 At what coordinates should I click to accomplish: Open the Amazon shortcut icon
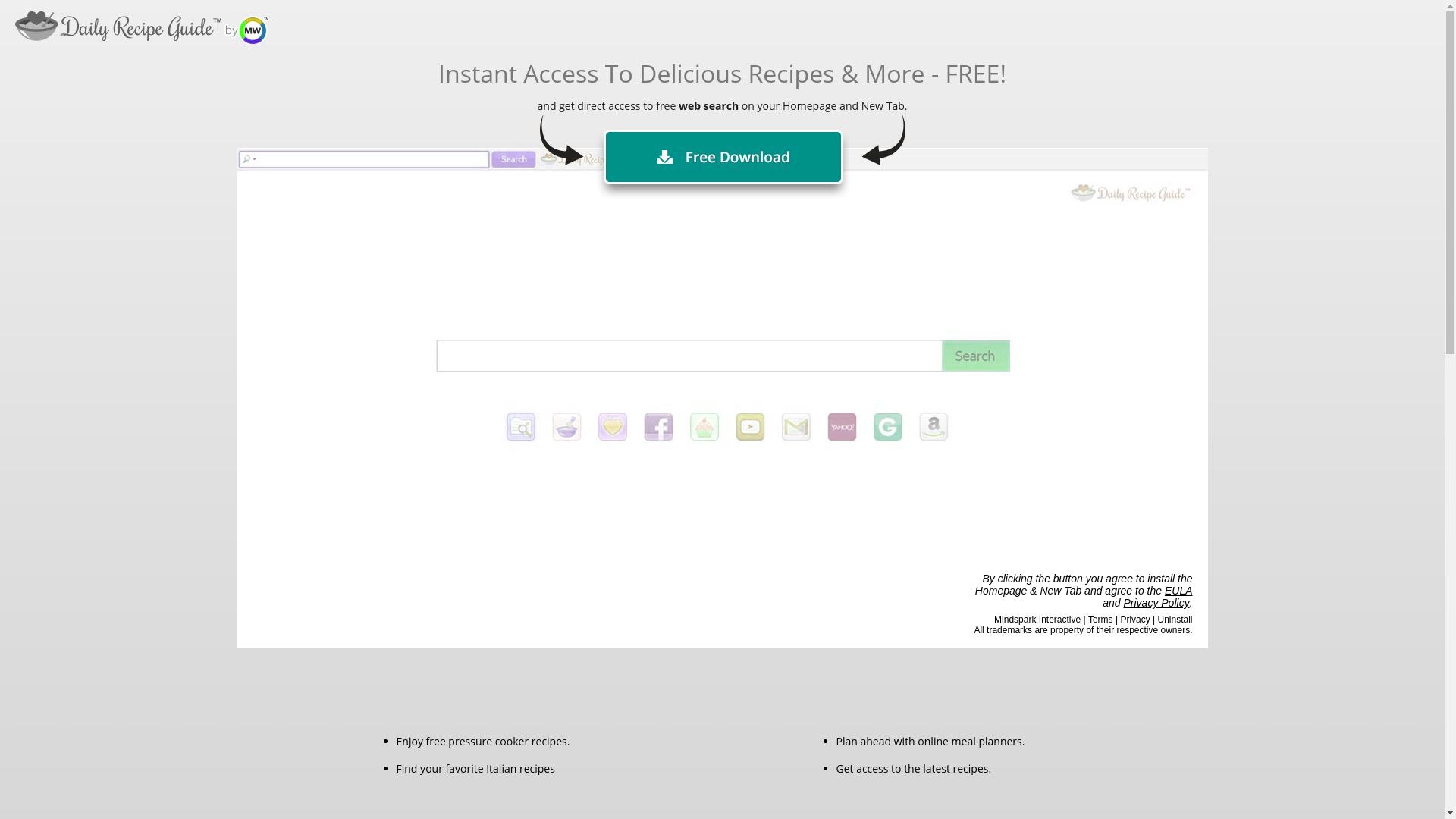coord(934,427)
